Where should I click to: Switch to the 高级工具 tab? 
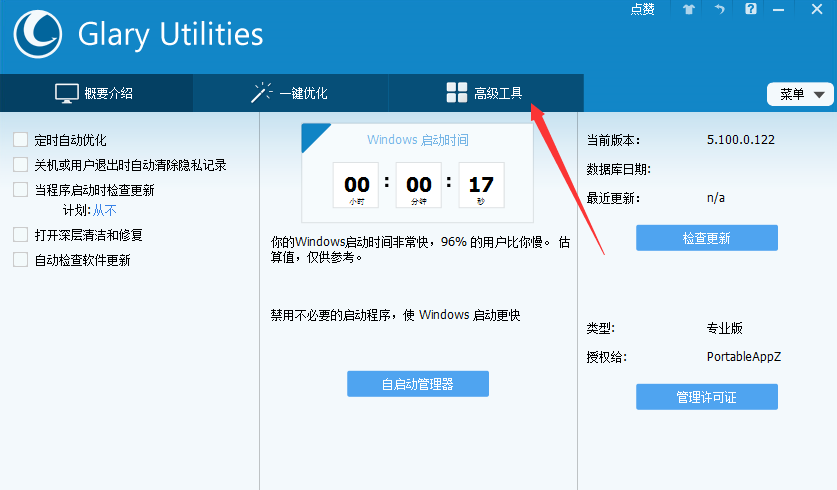coord(486,93)
